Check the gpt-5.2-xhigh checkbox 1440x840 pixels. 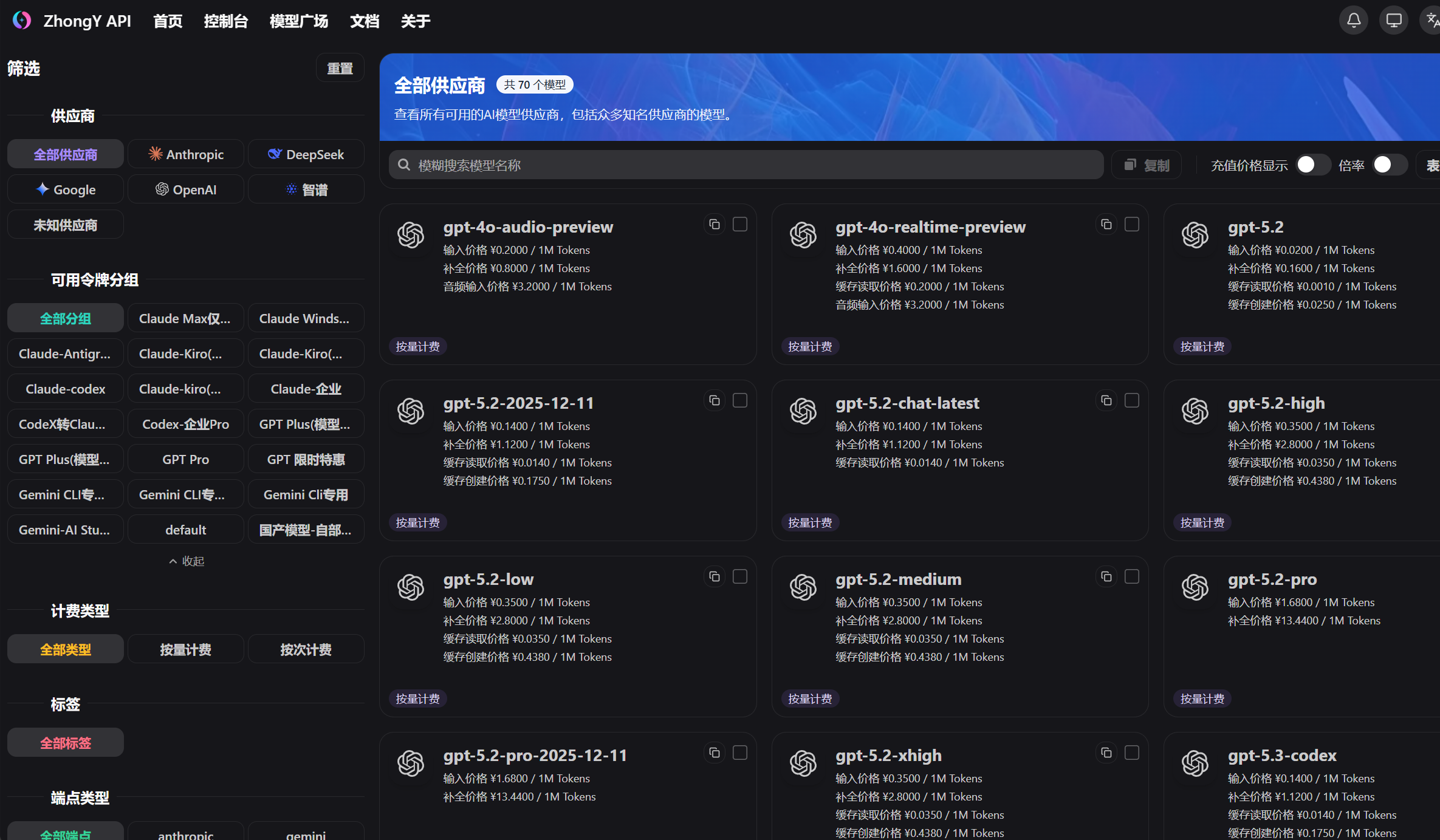pyautogui.click(x=1132, y=753)
